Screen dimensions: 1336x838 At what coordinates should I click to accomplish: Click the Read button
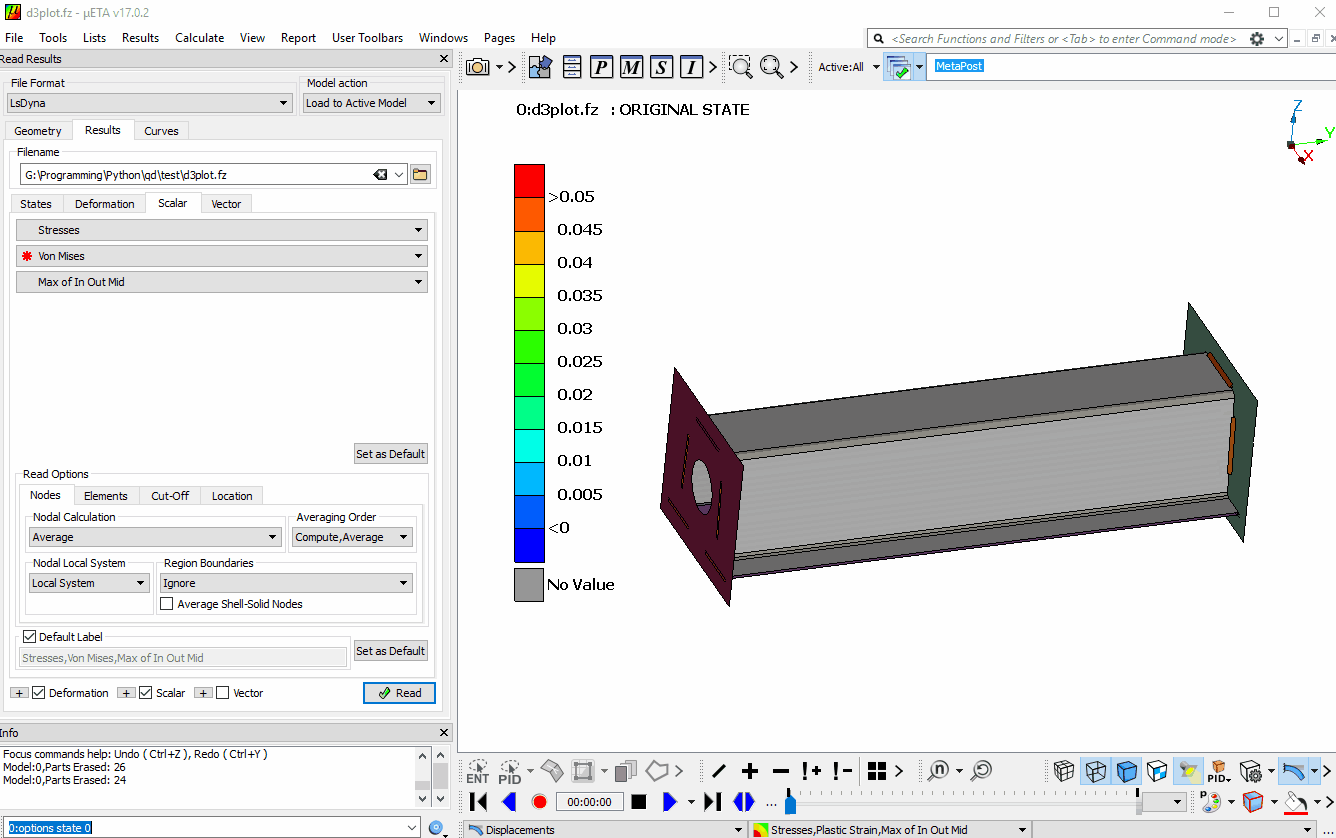click(399, 693)
